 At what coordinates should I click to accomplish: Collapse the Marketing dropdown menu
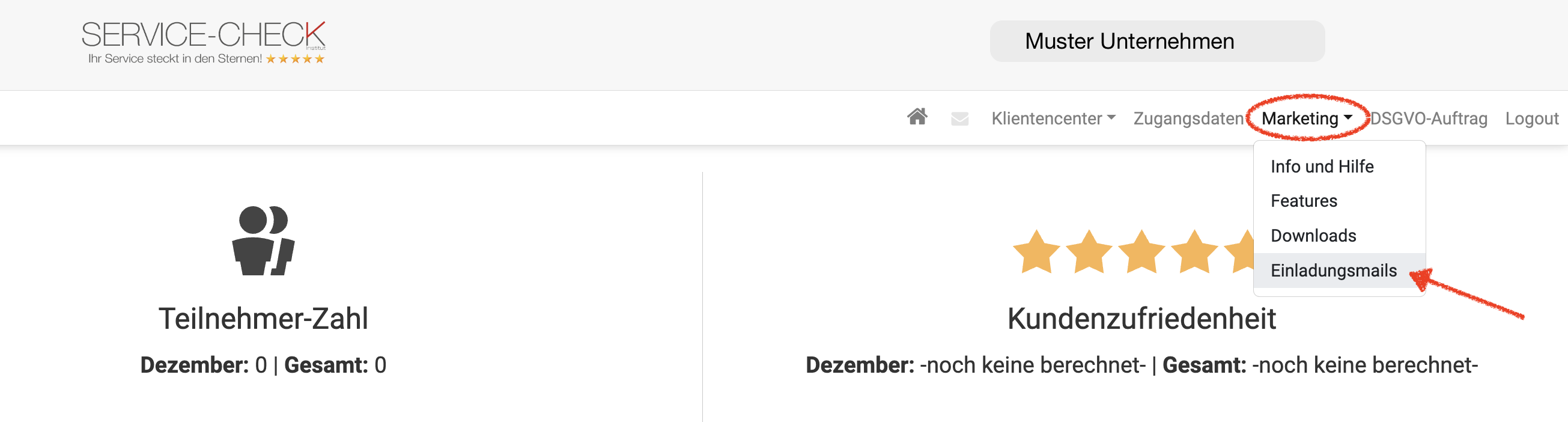click(1306, 118)
